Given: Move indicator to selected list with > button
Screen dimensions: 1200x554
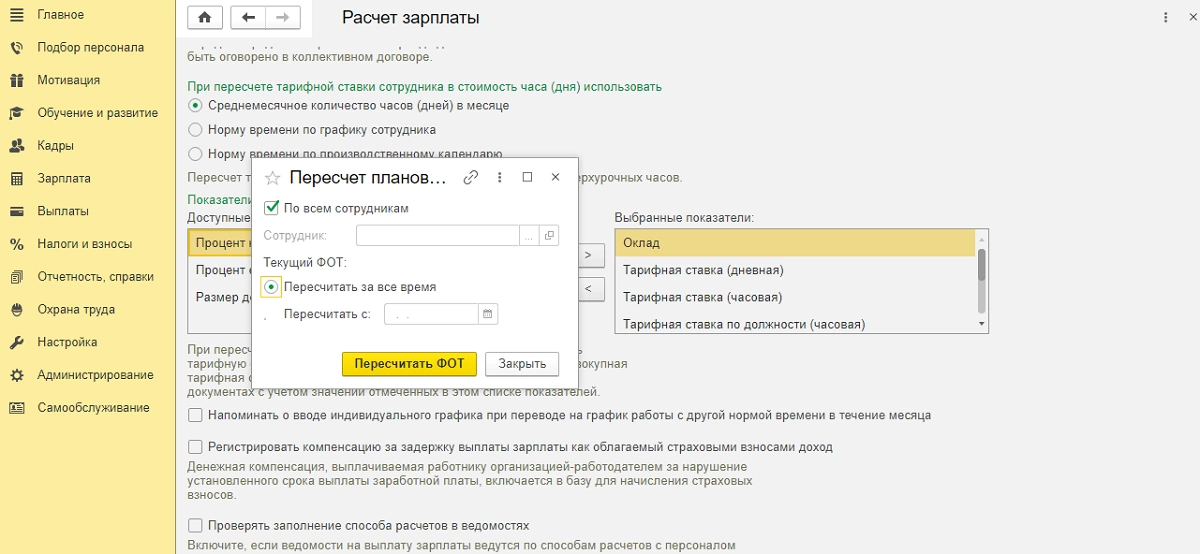Looking at the screenshot, I should [x=588, y=256].
